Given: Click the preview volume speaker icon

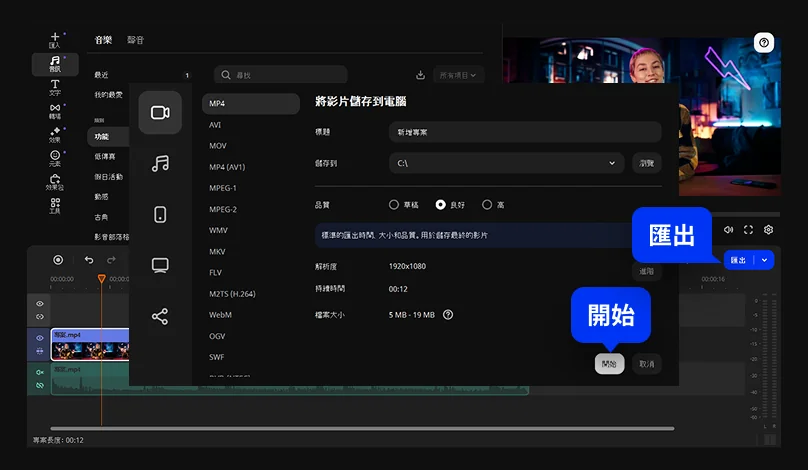Looking at the screenshot, I should tap(728, 230).
